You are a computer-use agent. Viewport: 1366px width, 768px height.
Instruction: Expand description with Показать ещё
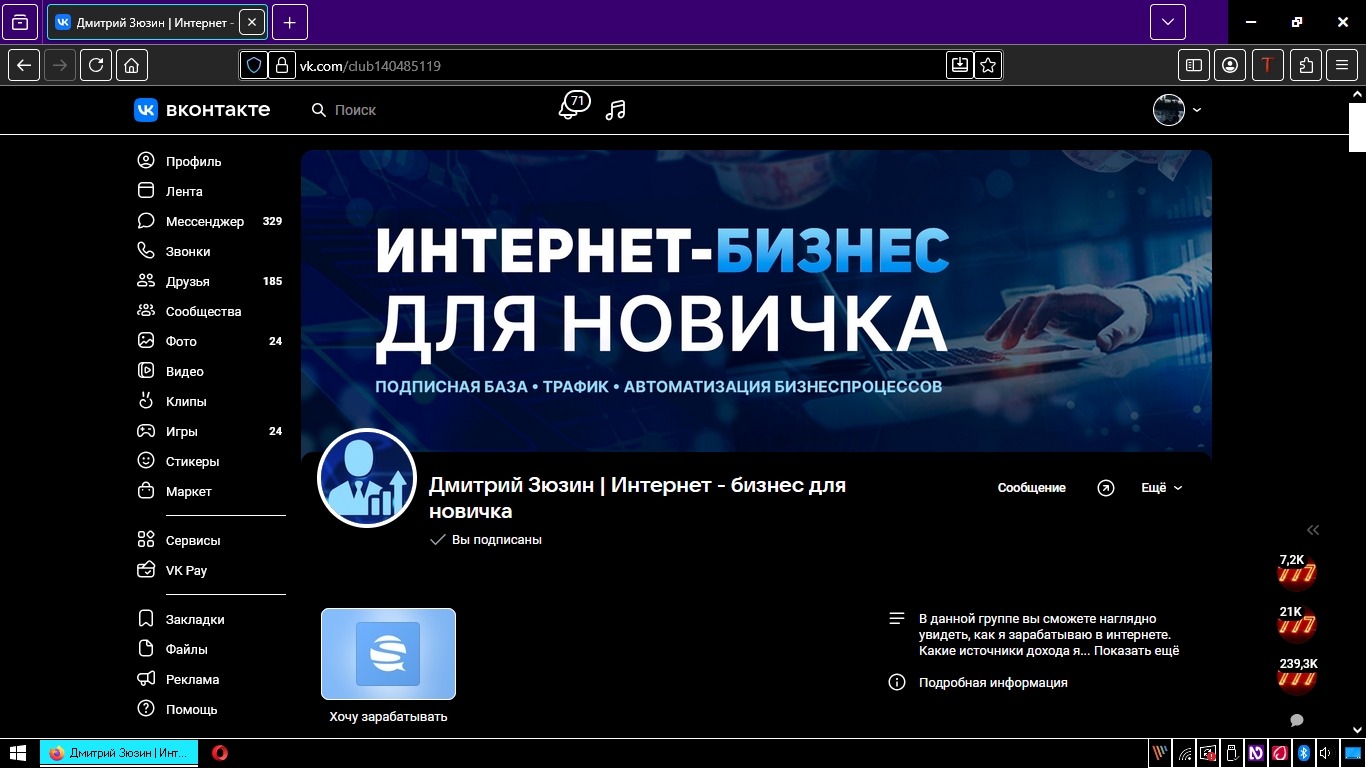(1138, 651)
